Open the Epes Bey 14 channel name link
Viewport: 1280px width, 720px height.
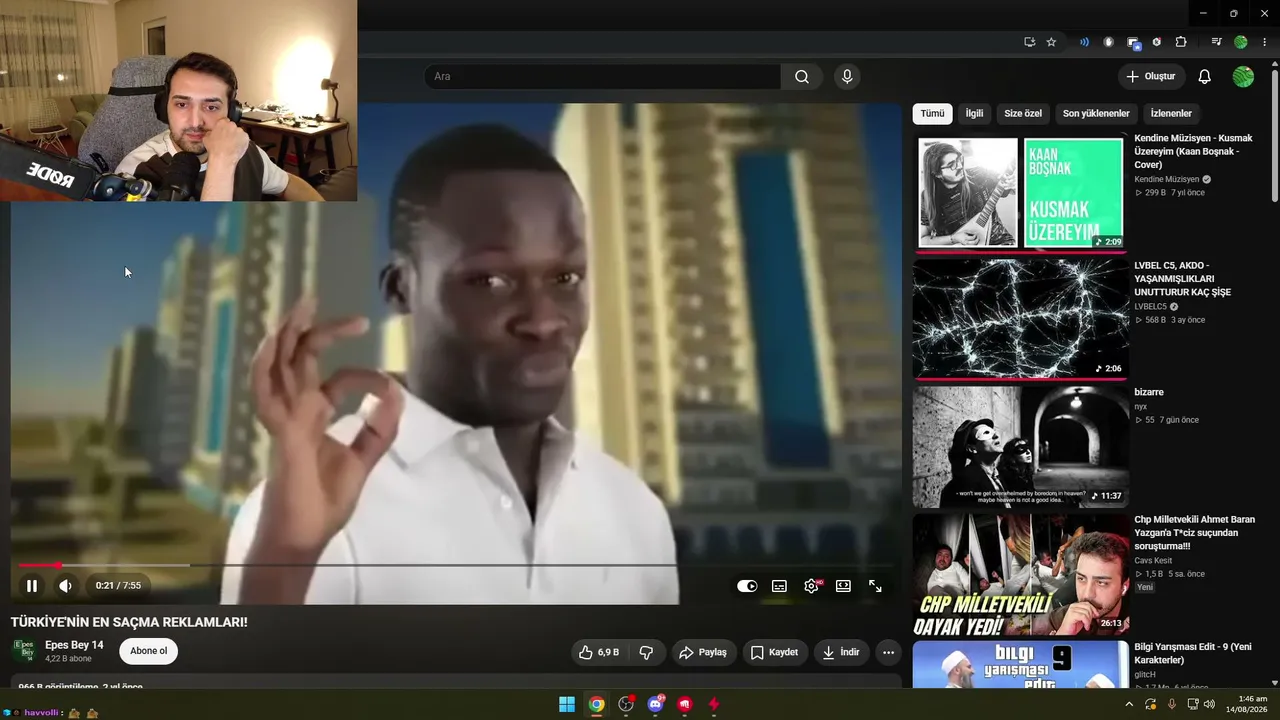pos(74,645)
